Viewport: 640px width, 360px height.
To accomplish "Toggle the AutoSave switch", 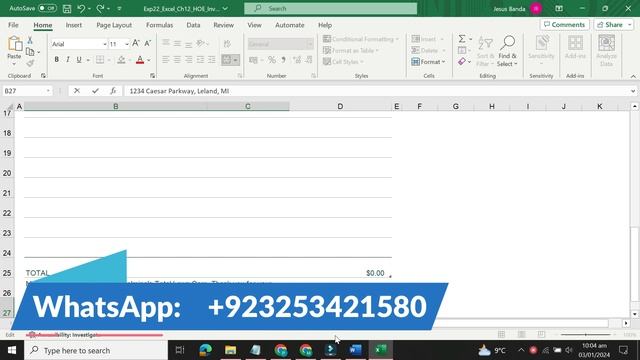I will tap(47, 8).
